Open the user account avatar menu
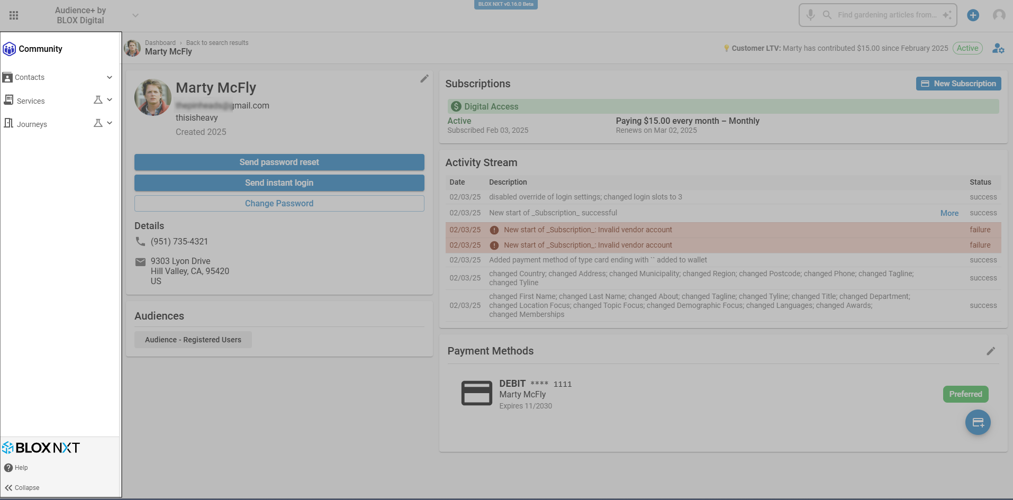 pos(999,15)
